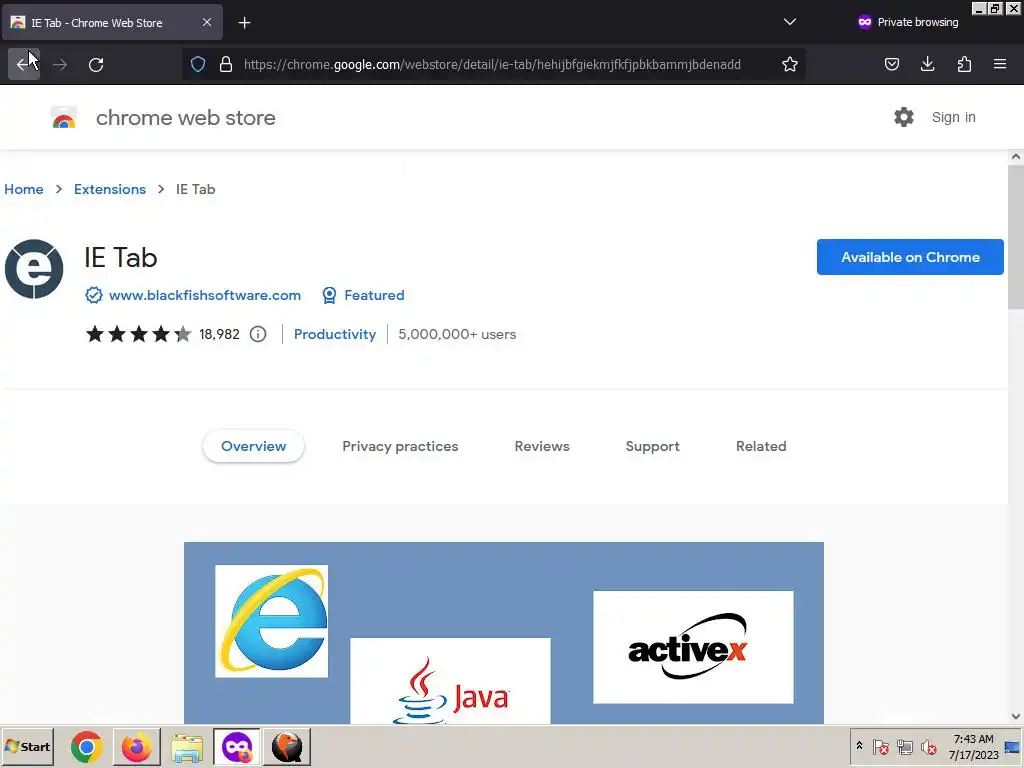The height and width of the screenshot is (768, 1024).
Task: Launch Firefox from the taskbar
Action: pyautogui.click(x=136, y=746)
